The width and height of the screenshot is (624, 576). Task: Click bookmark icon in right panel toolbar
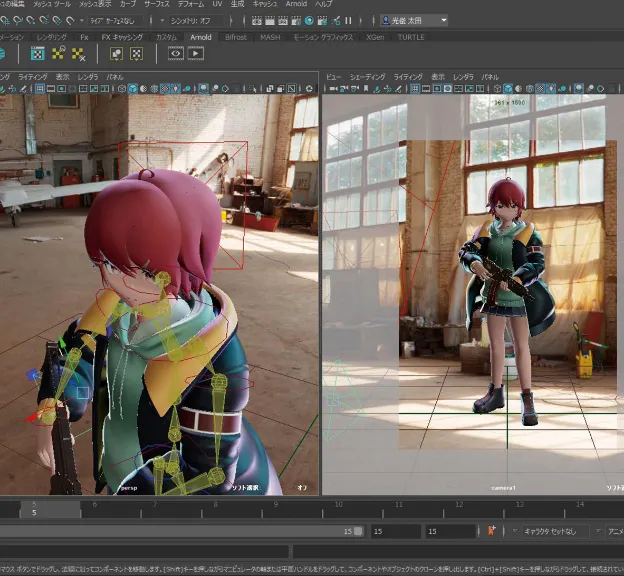366,89
